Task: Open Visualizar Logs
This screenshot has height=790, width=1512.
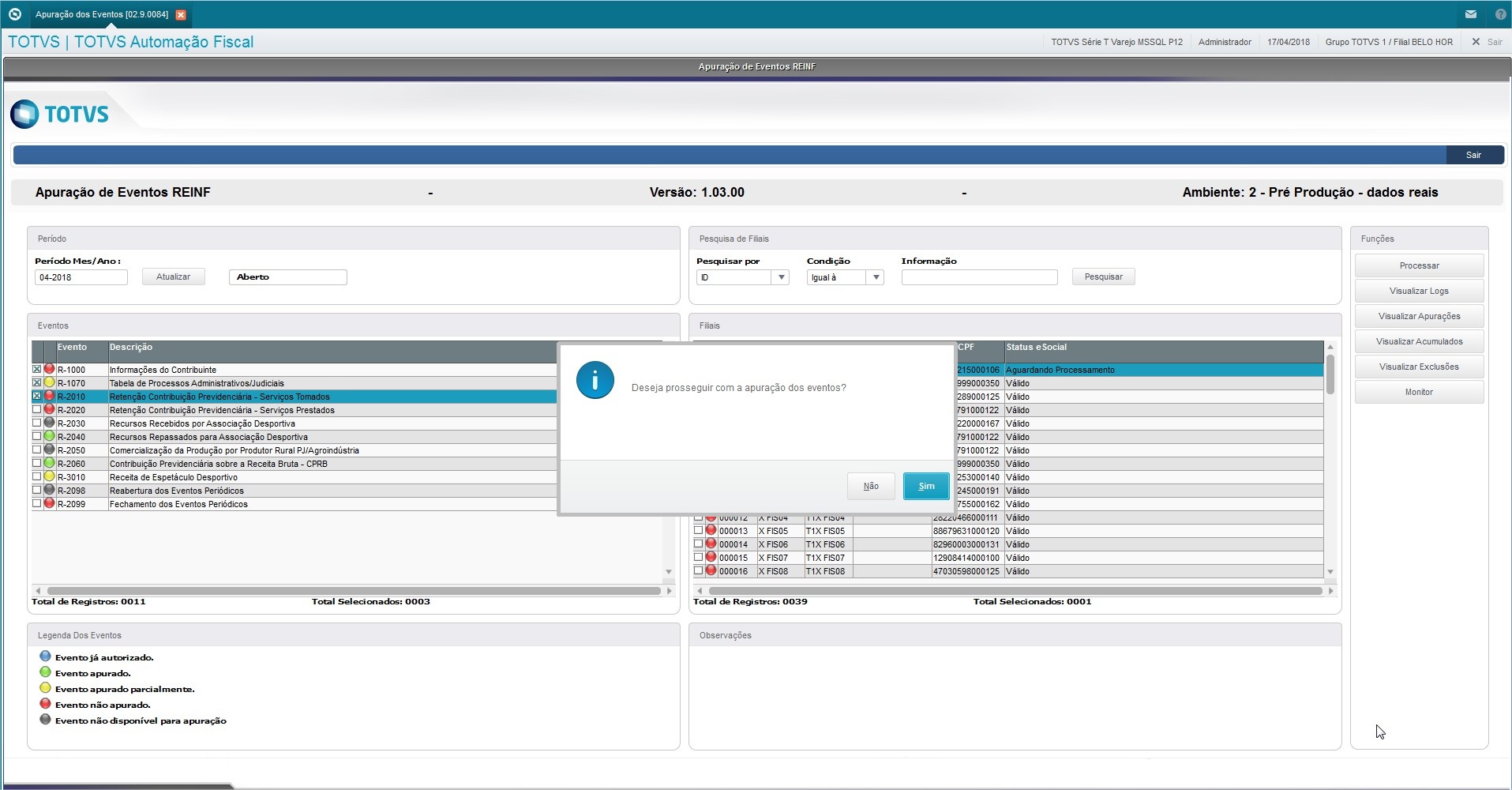Action: click(x=1419, y=291)
